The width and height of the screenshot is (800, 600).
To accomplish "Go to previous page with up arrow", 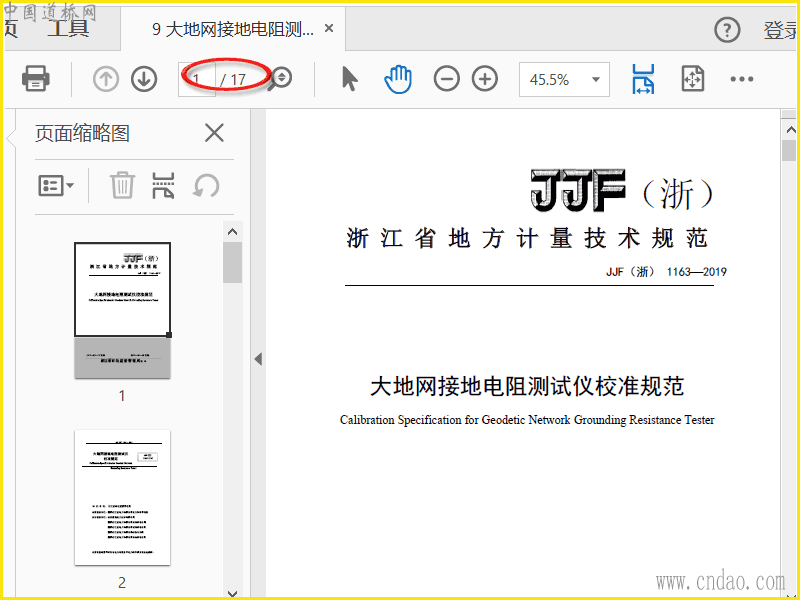I will click(106, 79).
